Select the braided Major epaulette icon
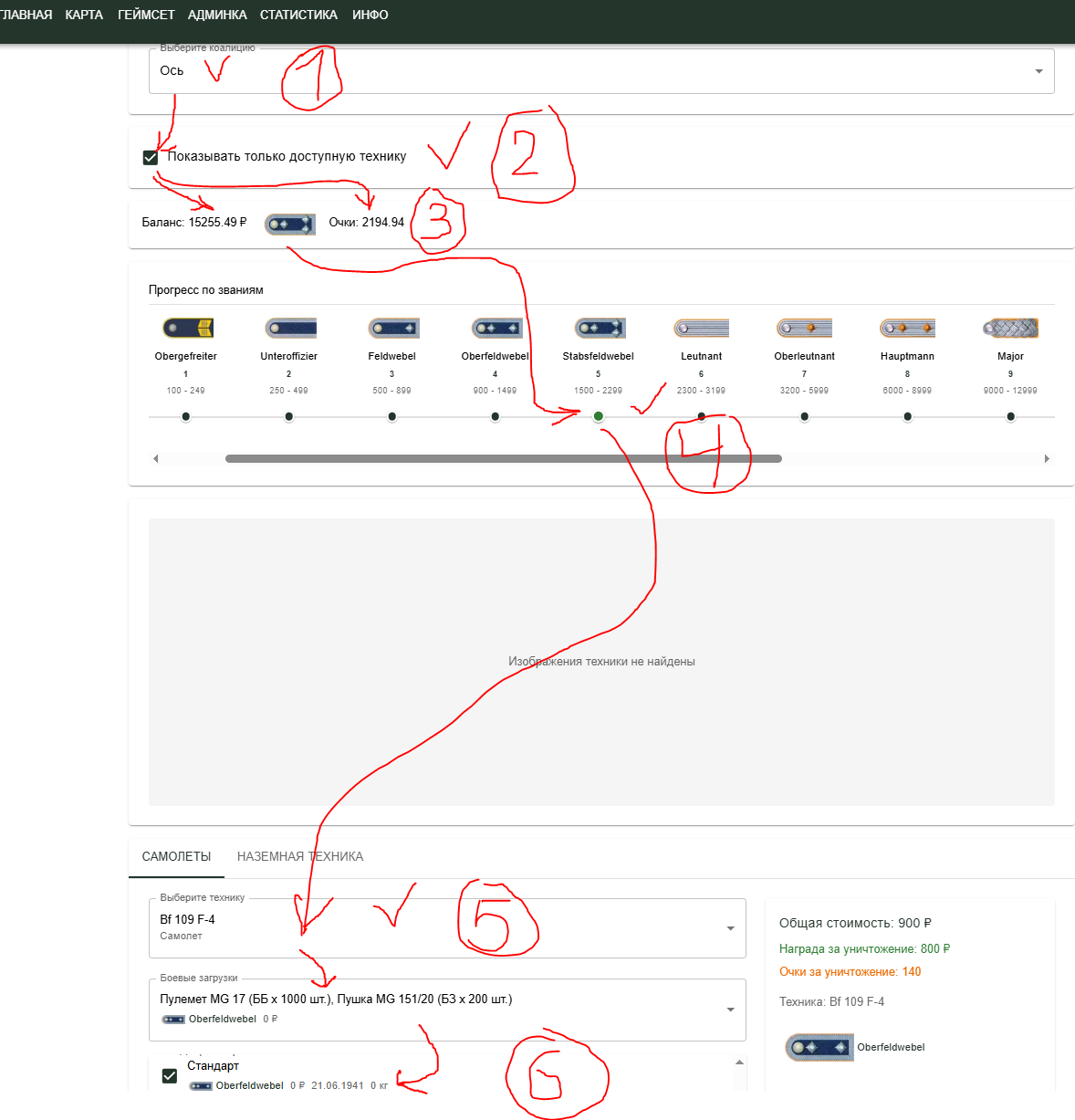The image size is (1075, 1120). (x=1011, y=328)
